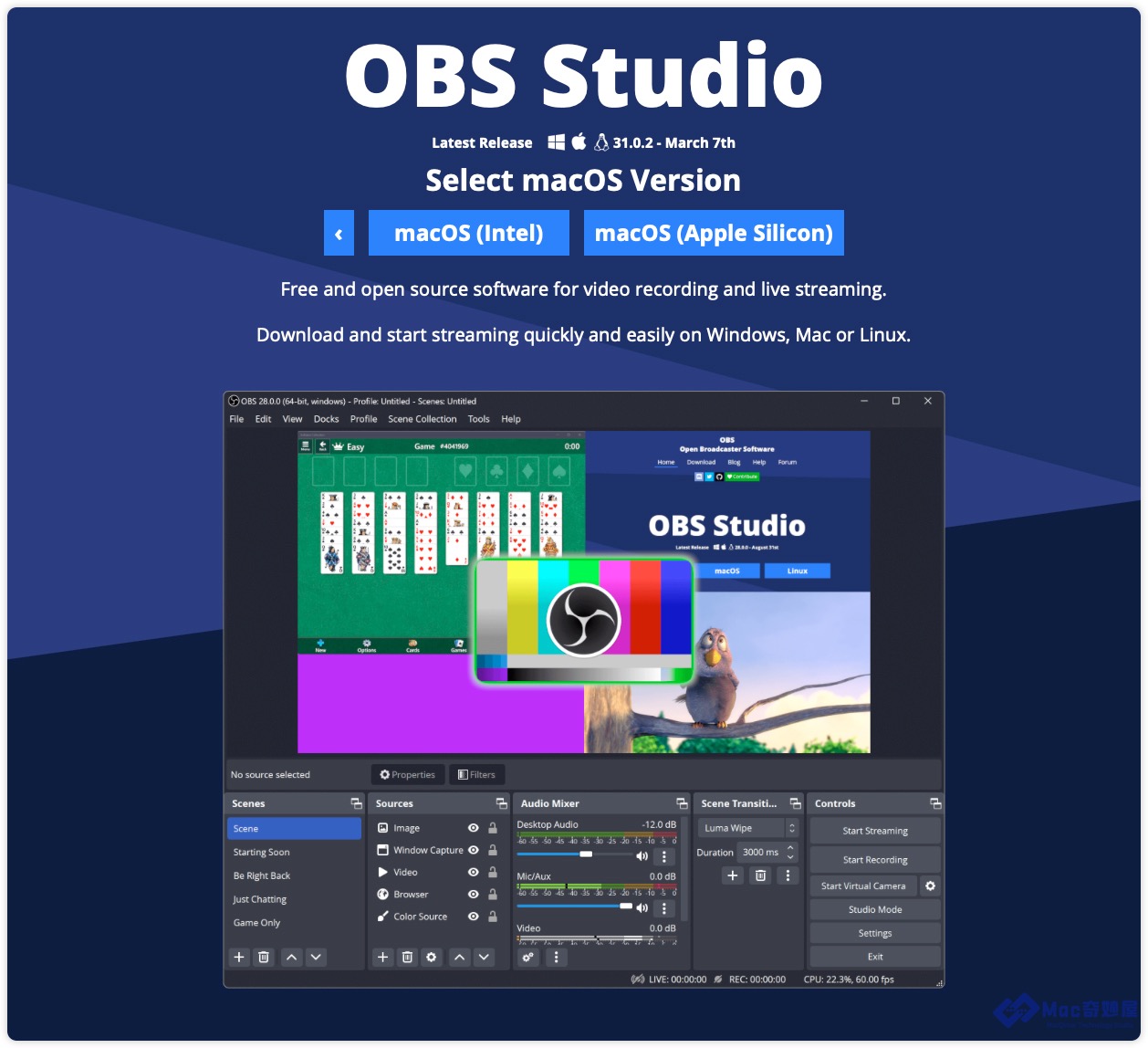This screenshot has height=1048, width=1148.
Task: Move scene down with Scenes down arrow
Action: tap(316, 958)
